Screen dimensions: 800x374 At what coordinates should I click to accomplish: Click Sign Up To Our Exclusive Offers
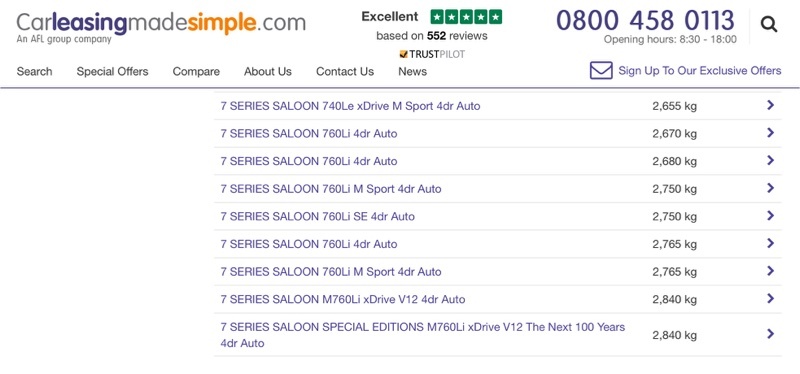click(699, 70)
